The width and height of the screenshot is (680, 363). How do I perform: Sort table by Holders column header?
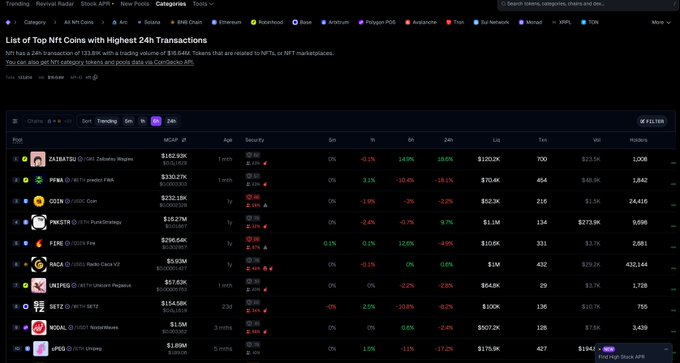coord(638,140)
